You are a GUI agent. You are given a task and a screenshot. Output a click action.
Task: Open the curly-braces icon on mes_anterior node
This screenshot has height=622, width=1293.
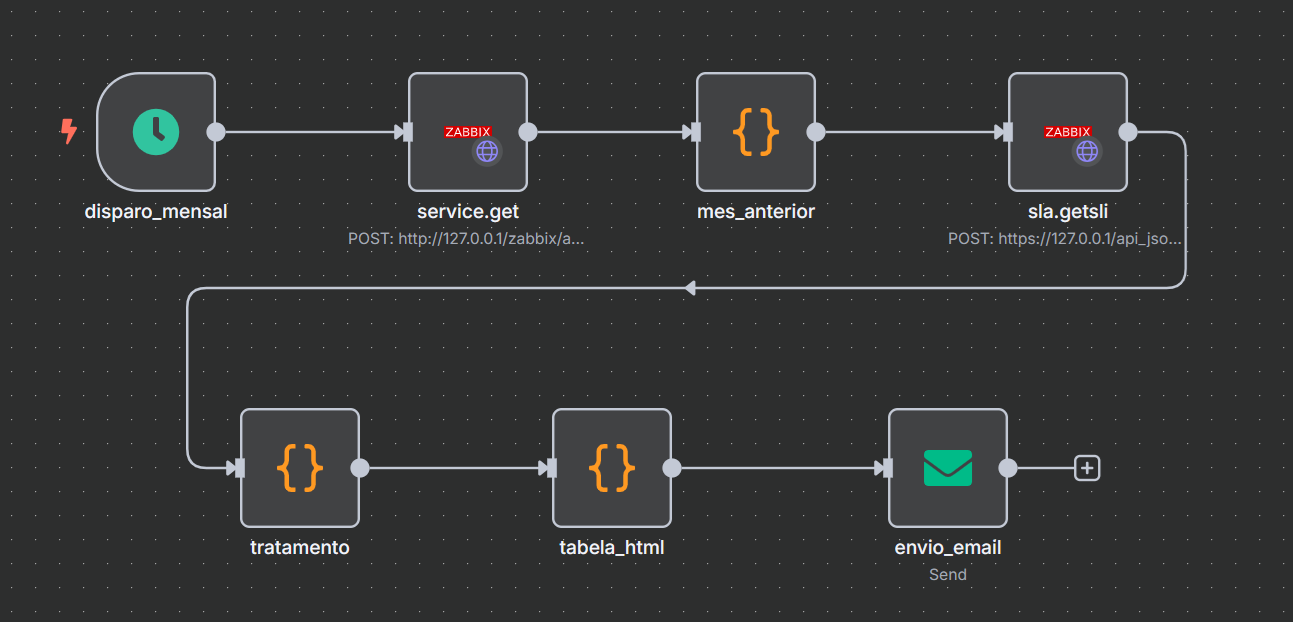(x=756, y=131)
